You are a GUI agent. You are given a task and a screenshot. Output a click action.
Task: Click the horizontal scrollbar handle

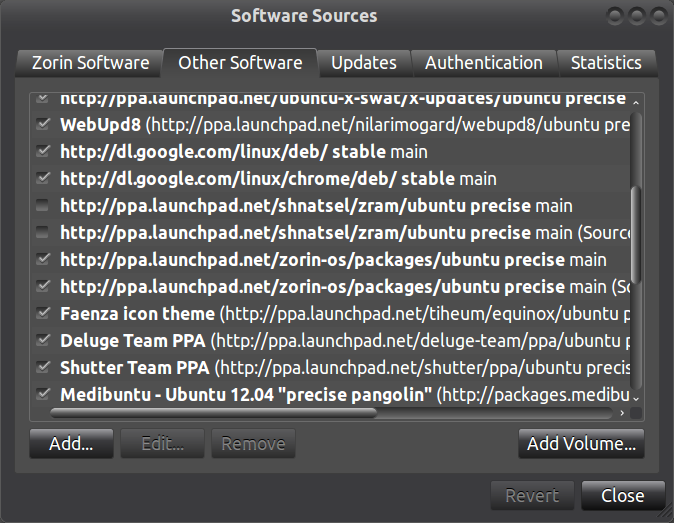click(x=213, y=413)
